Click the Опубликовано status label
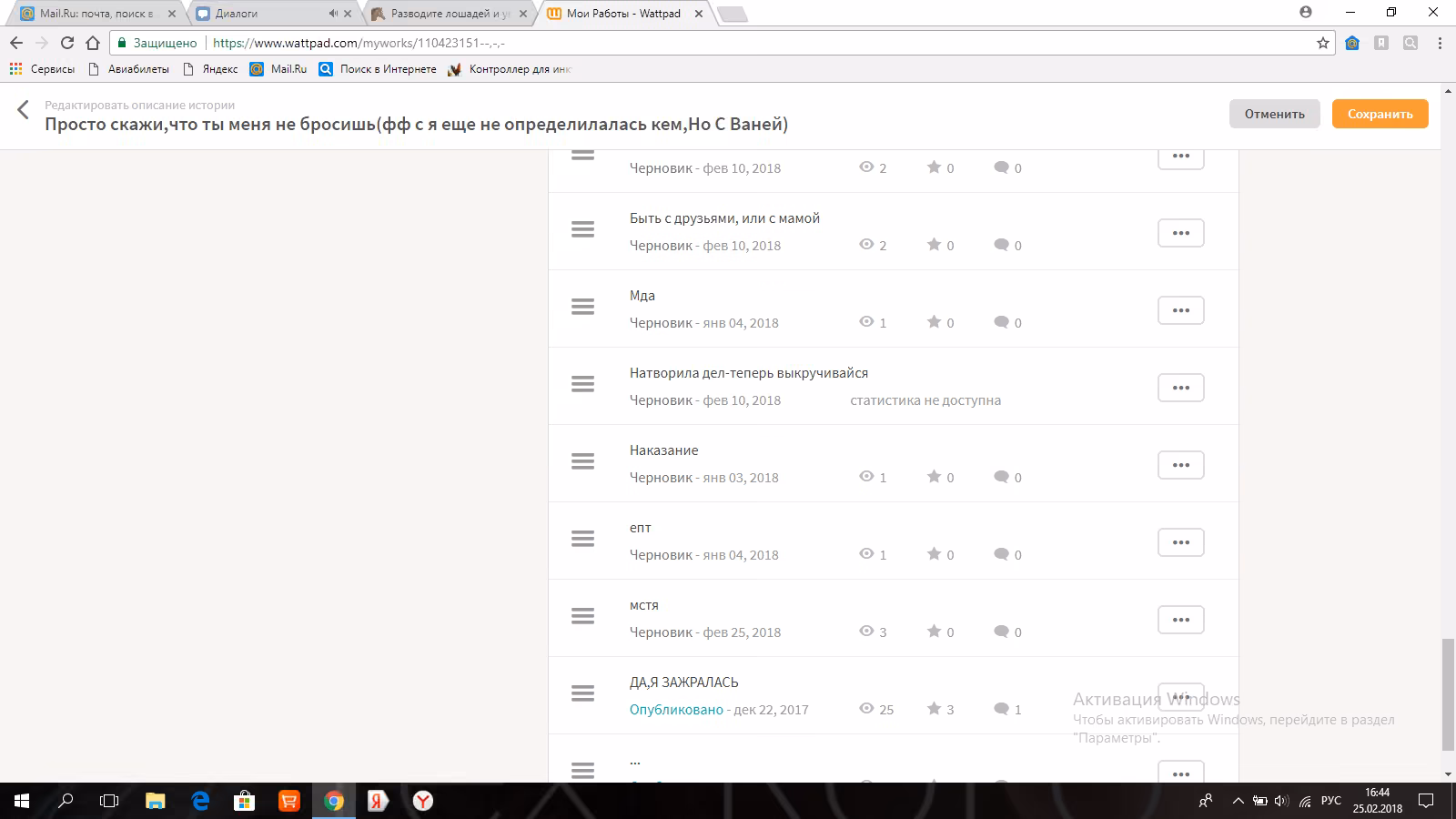The height and width of the screenshot is (819, 1456). 676,710
